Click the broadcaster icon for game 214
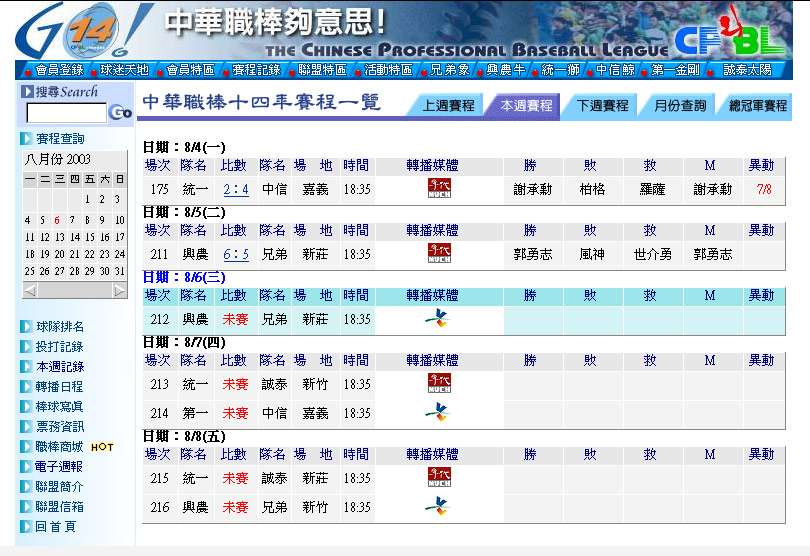810x556 pixels. coord(438,412)
